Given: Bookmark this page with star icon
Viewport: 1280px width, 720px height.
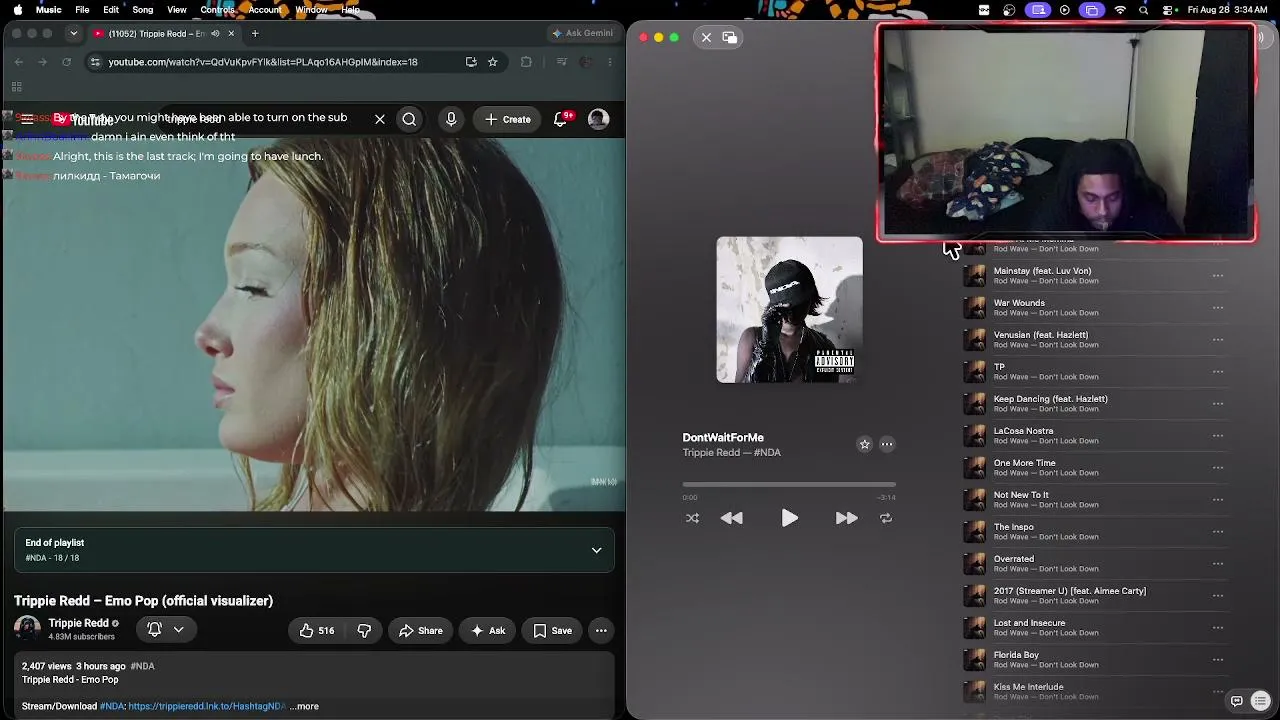Looking at the screenshot, I should pos(492,62).
